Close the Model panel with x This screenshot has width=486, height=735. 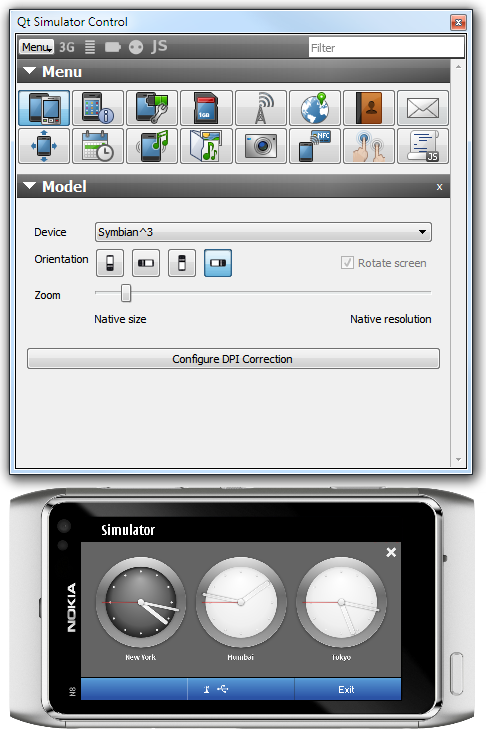439,187
